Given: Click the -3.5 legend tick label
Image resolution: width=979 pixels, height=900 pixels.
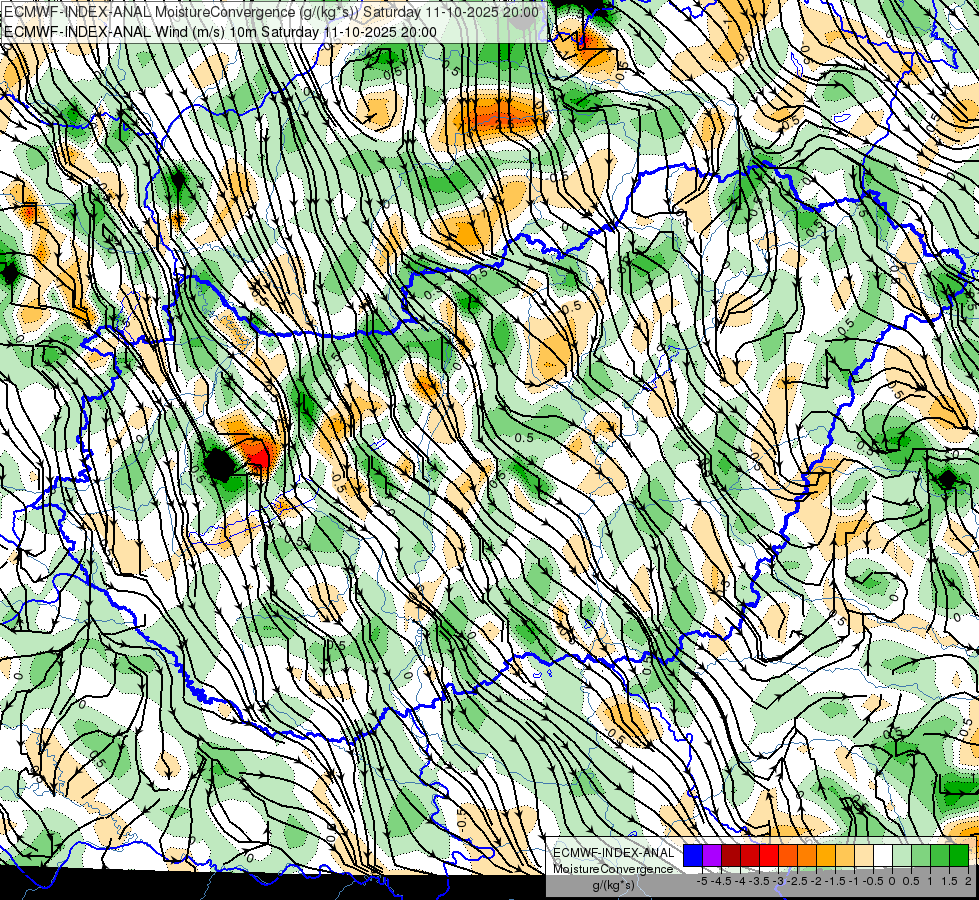Looking at the screenshot, I should point(759,881).
